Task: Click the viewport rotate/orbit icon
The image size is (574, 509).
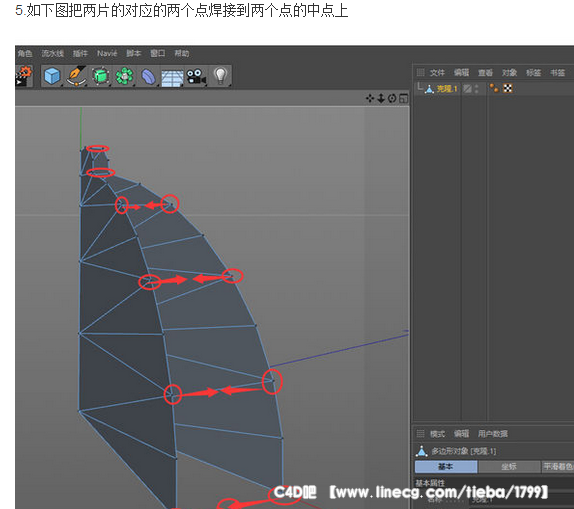Action: click(x=392, y=99)
